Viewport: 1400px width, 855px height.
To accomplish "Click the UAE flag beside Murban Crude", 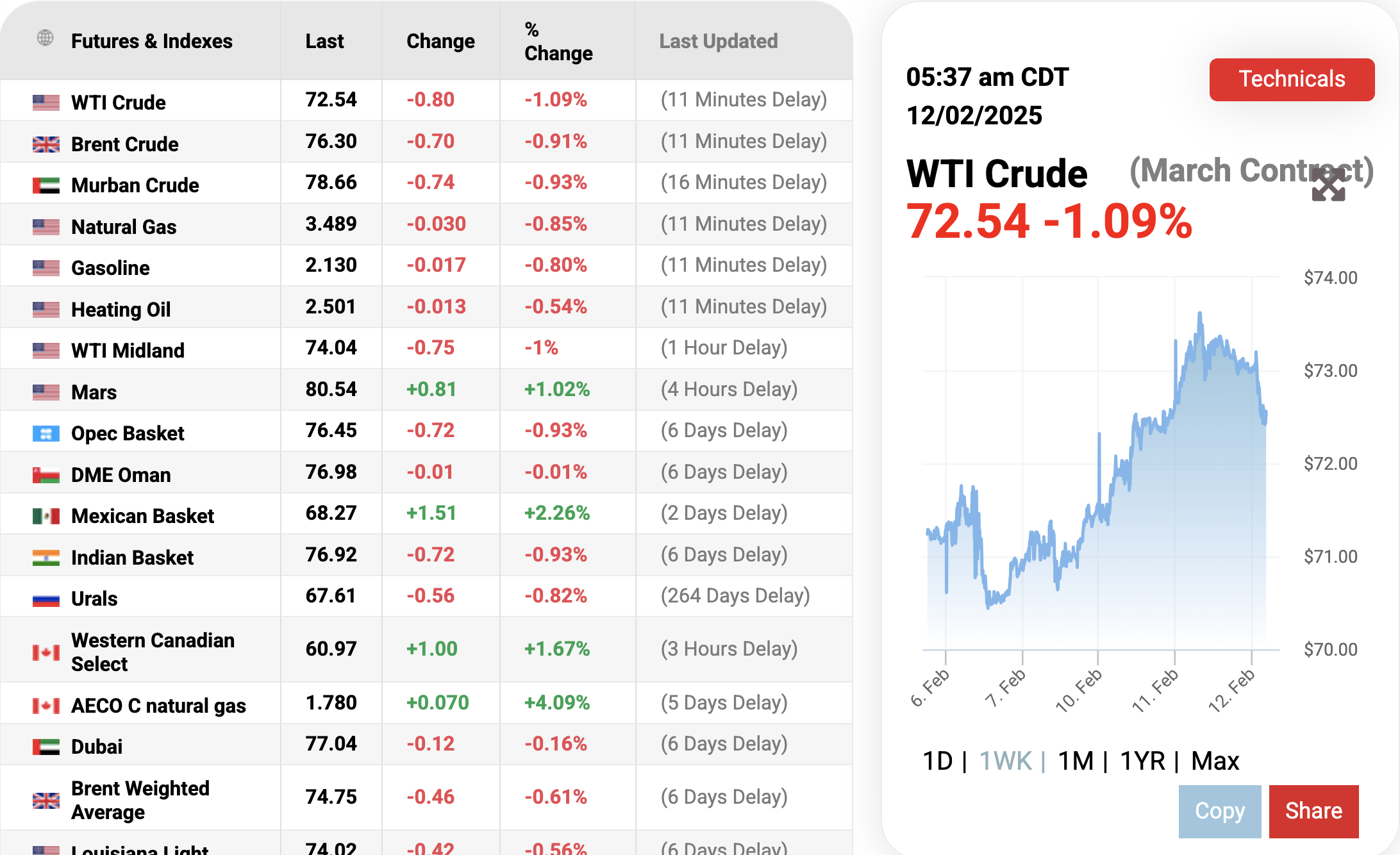I will [46, 185].
